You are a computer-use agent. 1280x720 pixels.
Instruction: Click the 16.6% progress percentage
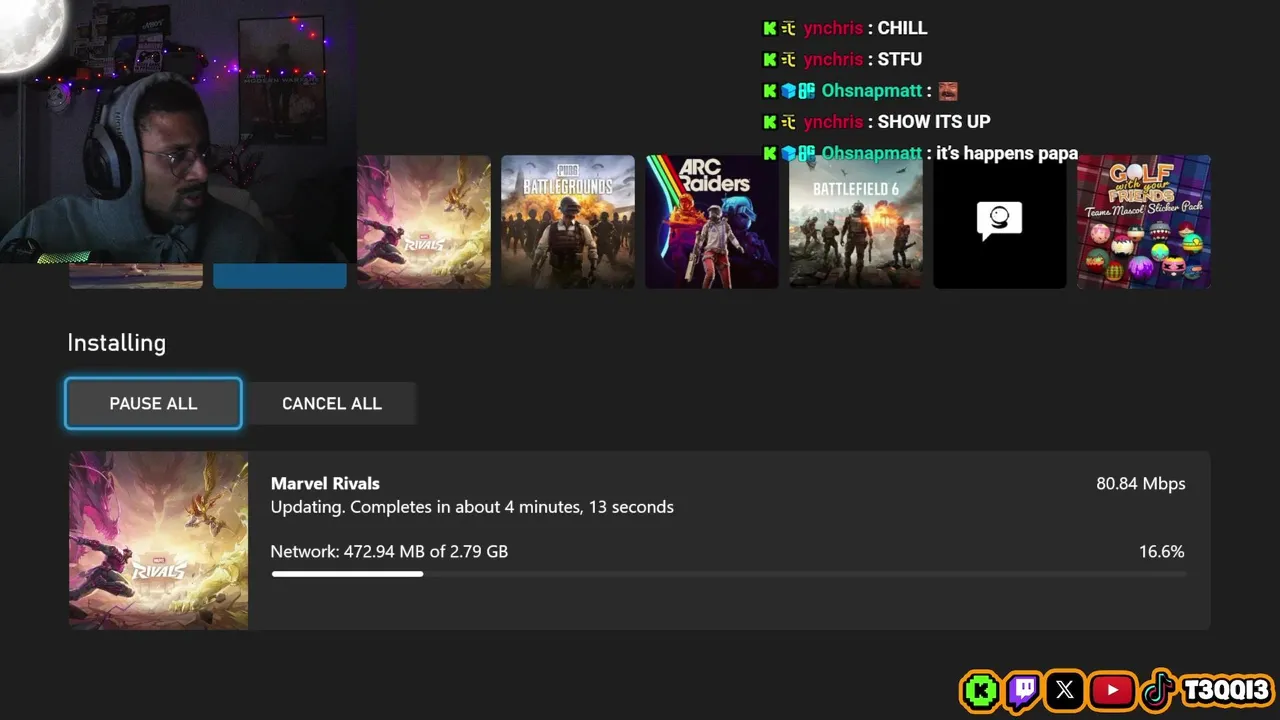[1162, 551]
